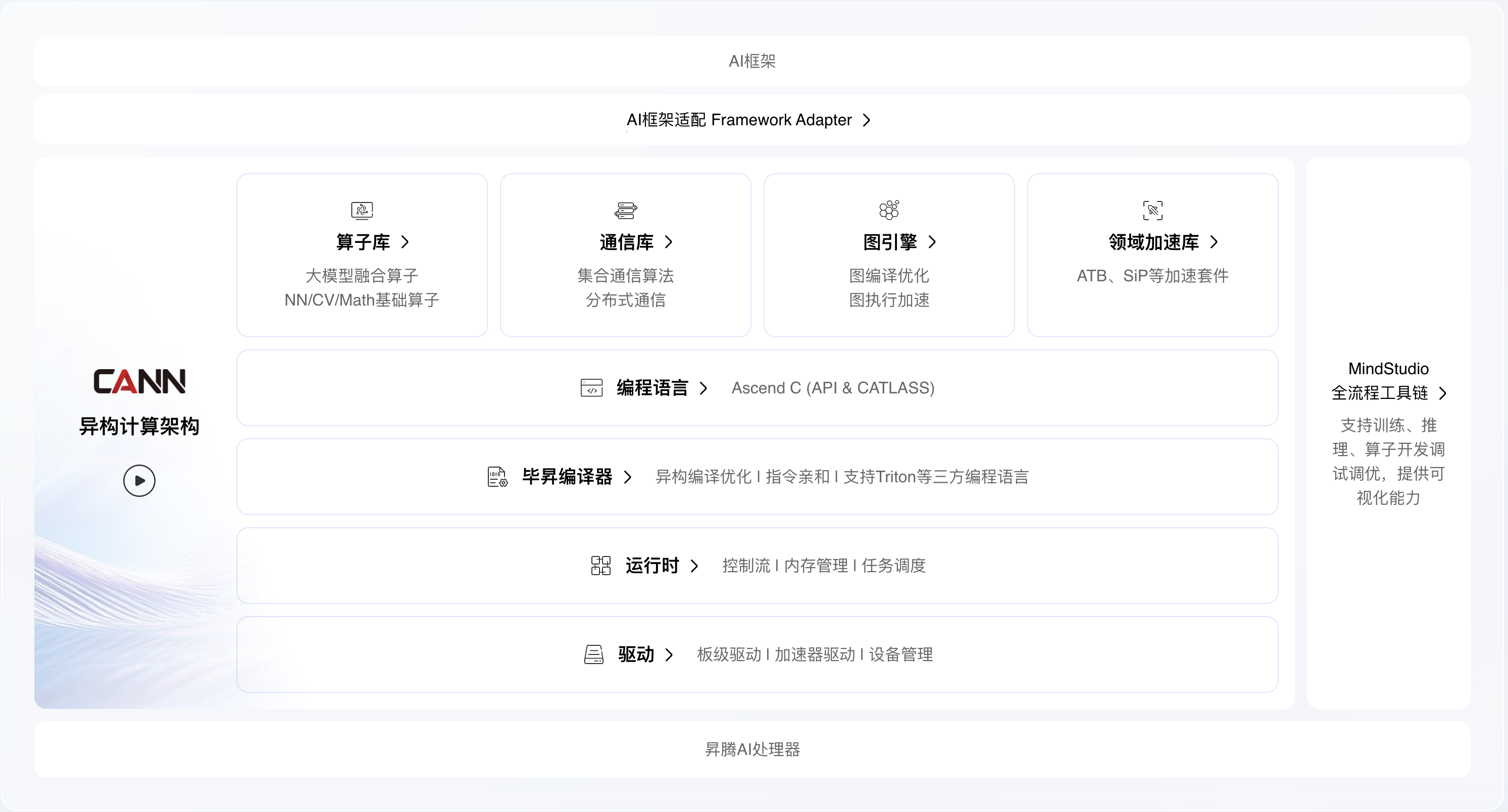This screenshot has width=1508, height=812.
Task: Open the 驱动 title link
Action: (x=636, y=654)
